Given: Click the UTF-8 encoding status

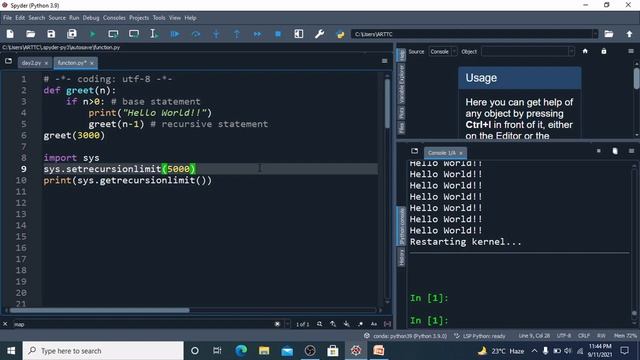Looking at the screenshot, I should 564,336.
